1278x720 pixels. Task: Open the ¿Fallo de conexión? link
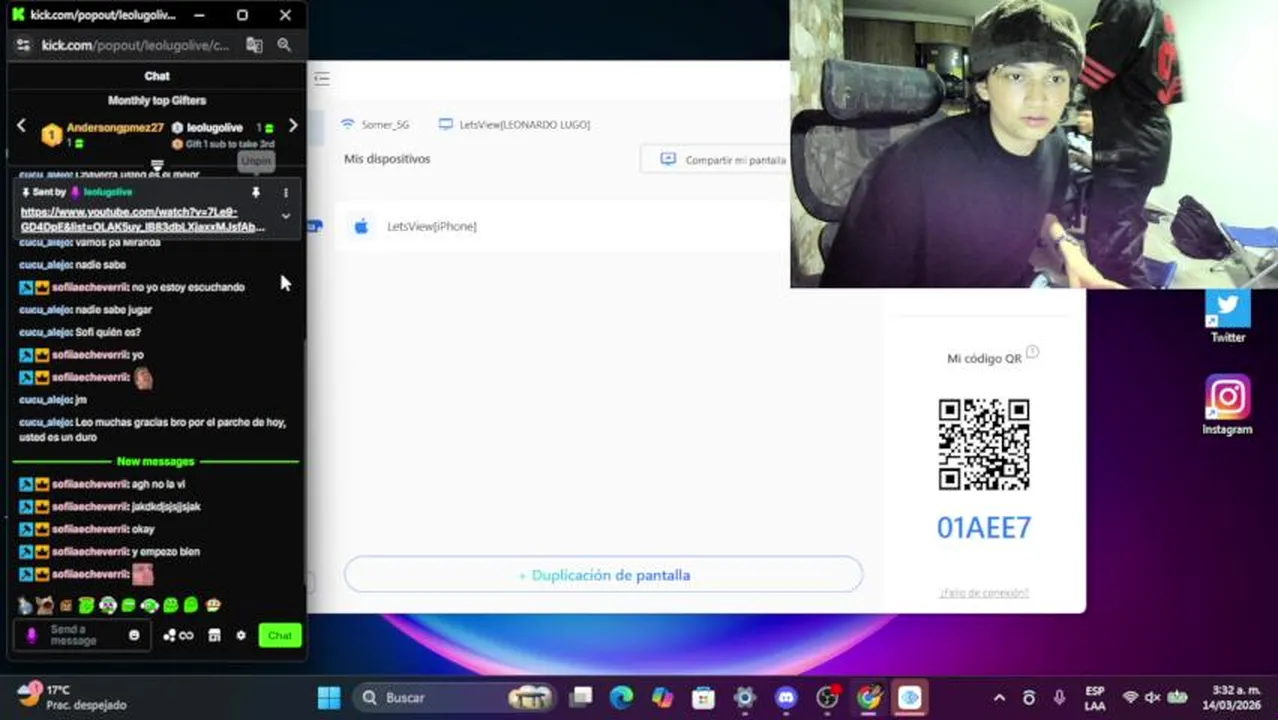click(x=984, y=593)
